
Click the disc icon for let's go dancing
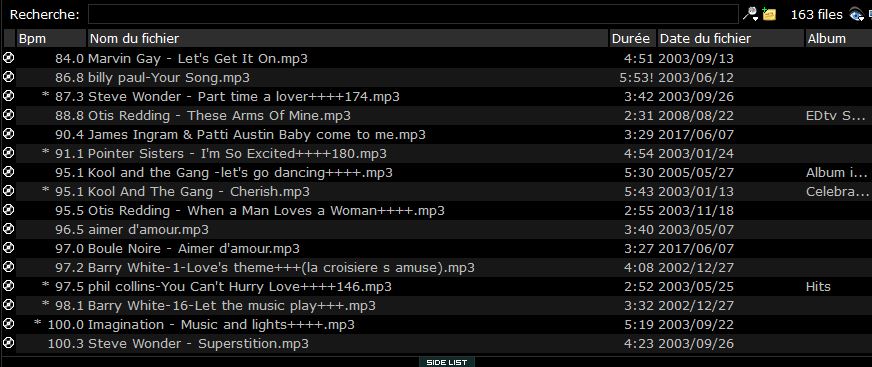pos(8,172)
